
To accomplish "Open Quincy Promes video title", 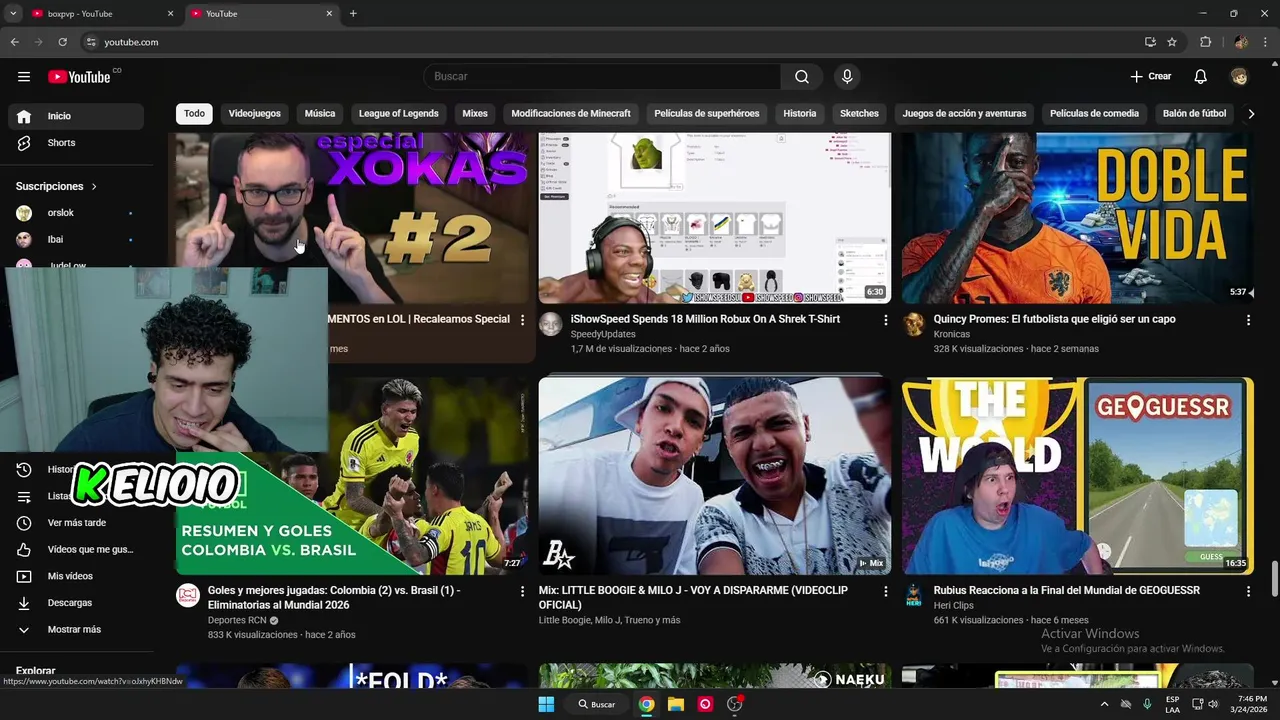I will pyautogui.click(x=1054, y=320).
